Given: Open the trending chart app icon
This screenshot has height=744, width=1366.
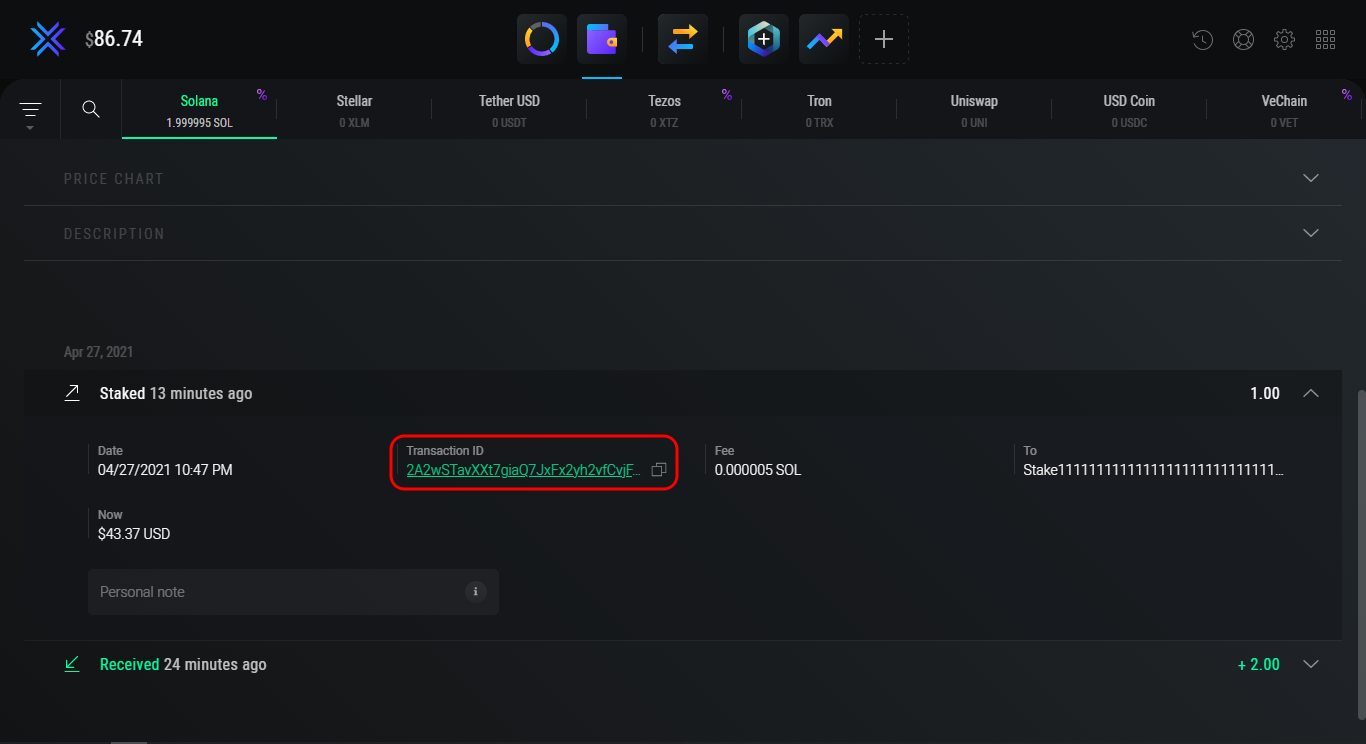Looking at the screenshot, I should click(824, 40).
